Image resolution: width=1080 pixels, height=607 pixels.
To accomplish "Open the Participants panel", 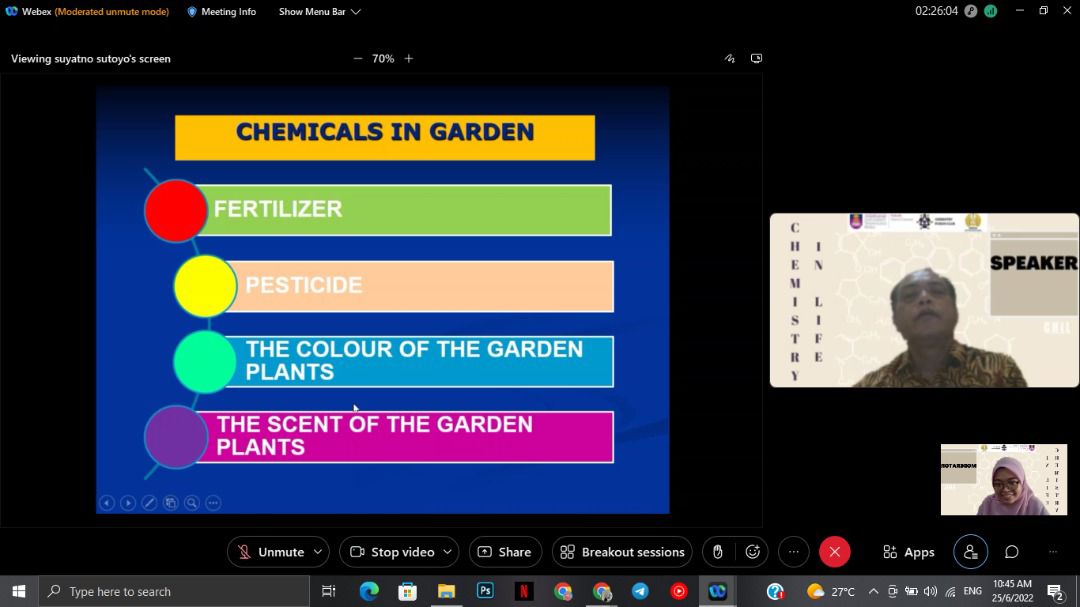I will click(969, 552).
